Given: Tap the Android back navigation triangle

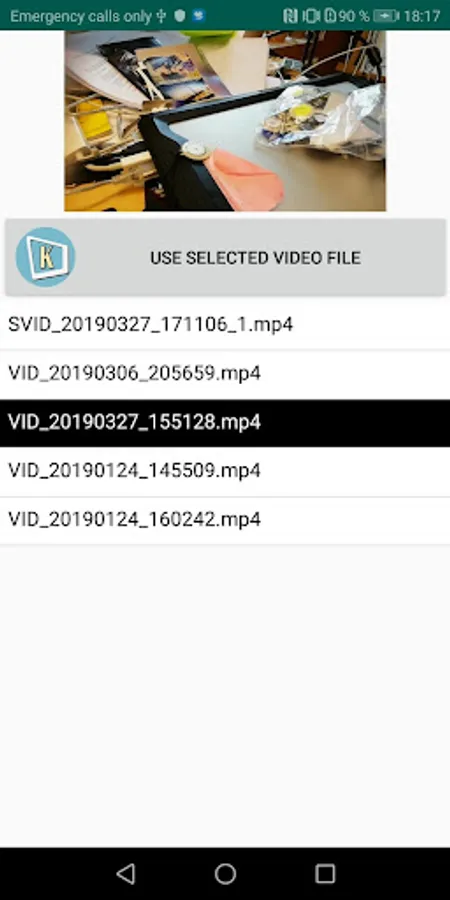Looking at the screenshot, I should 126,874.
